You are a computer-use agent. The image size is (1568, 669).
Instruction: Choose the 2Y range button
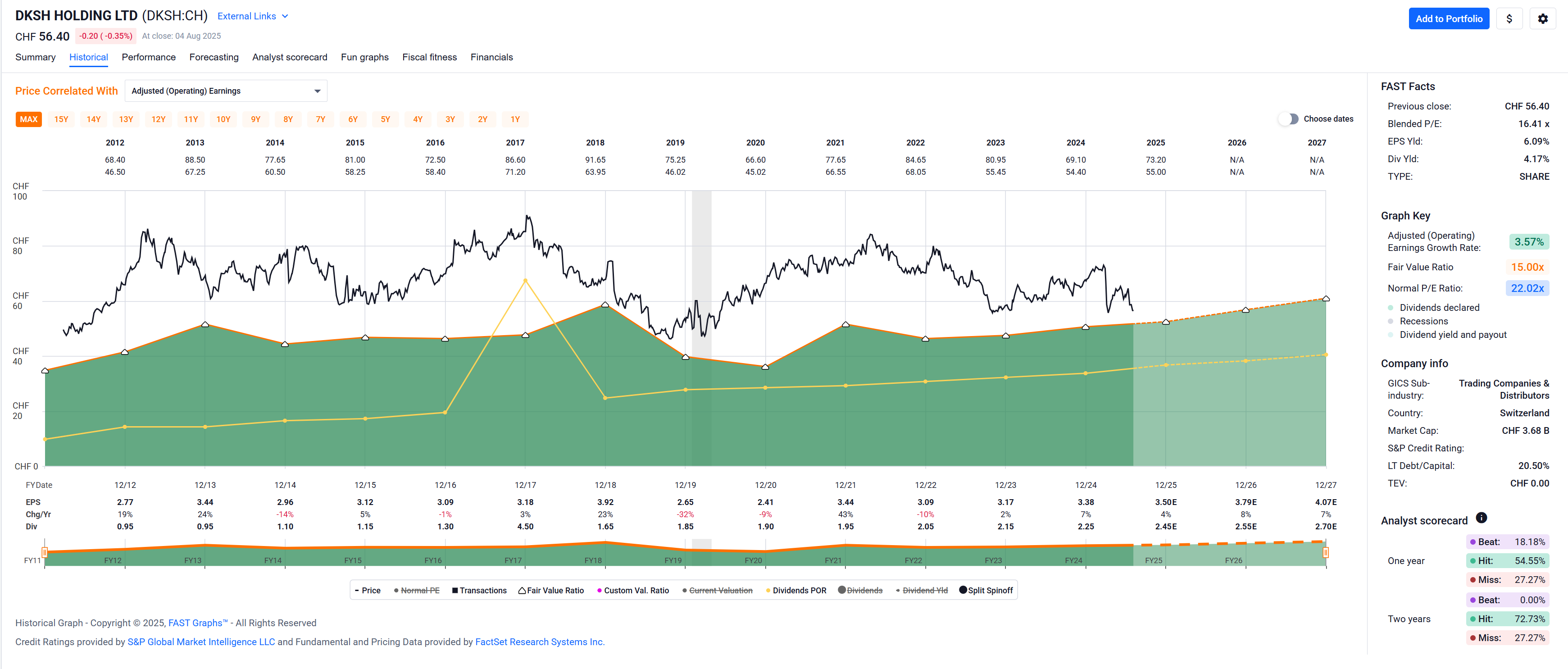(x=483, y=119)
